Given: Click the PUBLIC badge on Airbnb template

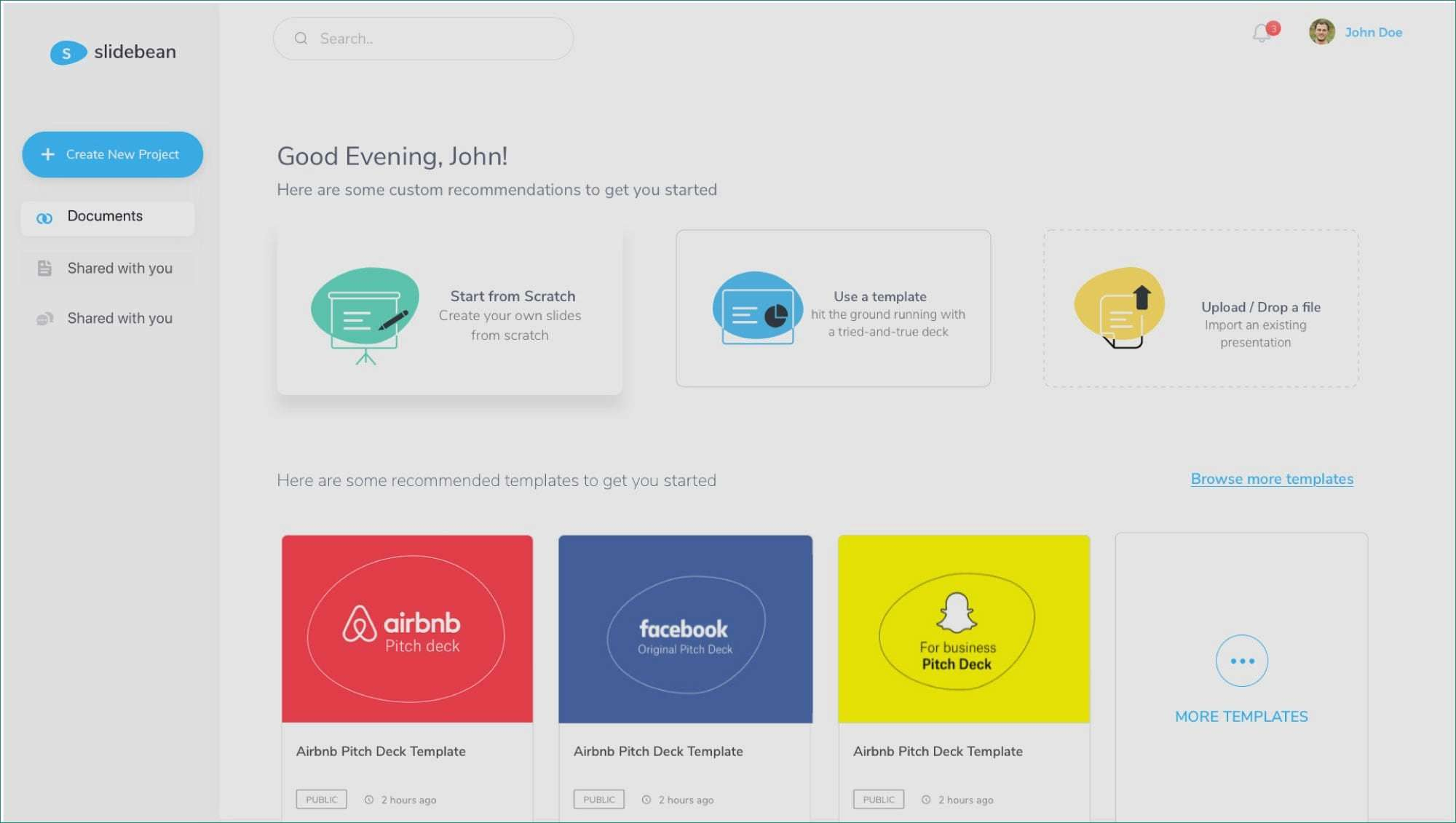Looking at the screenshot, I should point(321,799).
